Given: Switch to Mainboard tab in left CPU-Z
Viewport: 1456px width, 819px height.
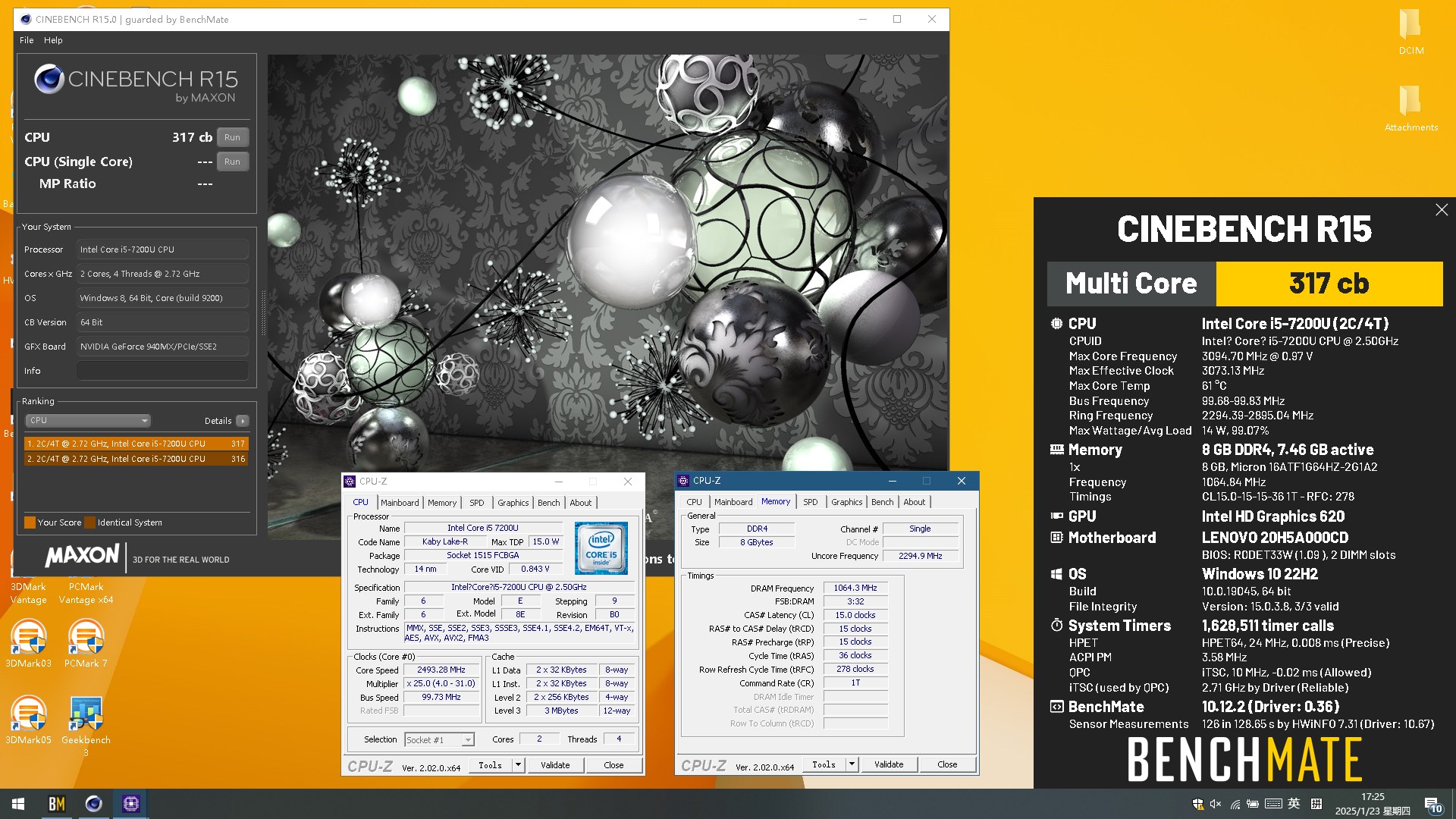Looking at the screenshot, I should 400,503.
